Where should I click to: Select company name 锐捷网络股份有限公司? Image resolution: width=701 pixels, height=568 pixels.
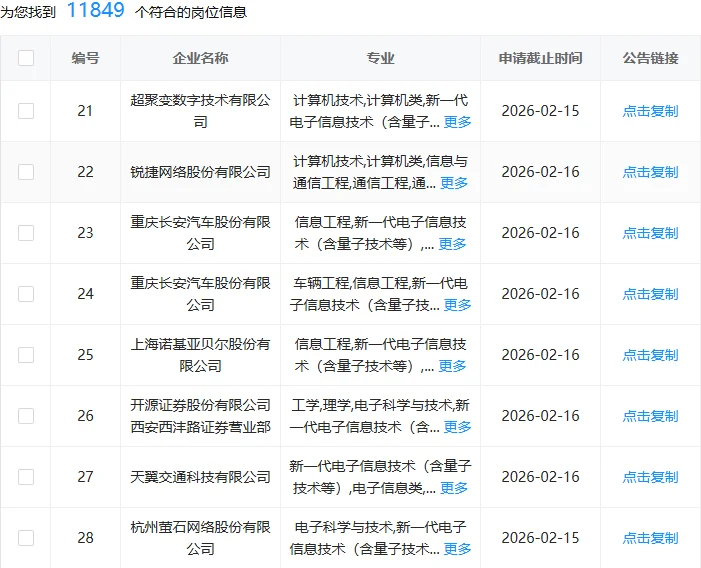200,172
